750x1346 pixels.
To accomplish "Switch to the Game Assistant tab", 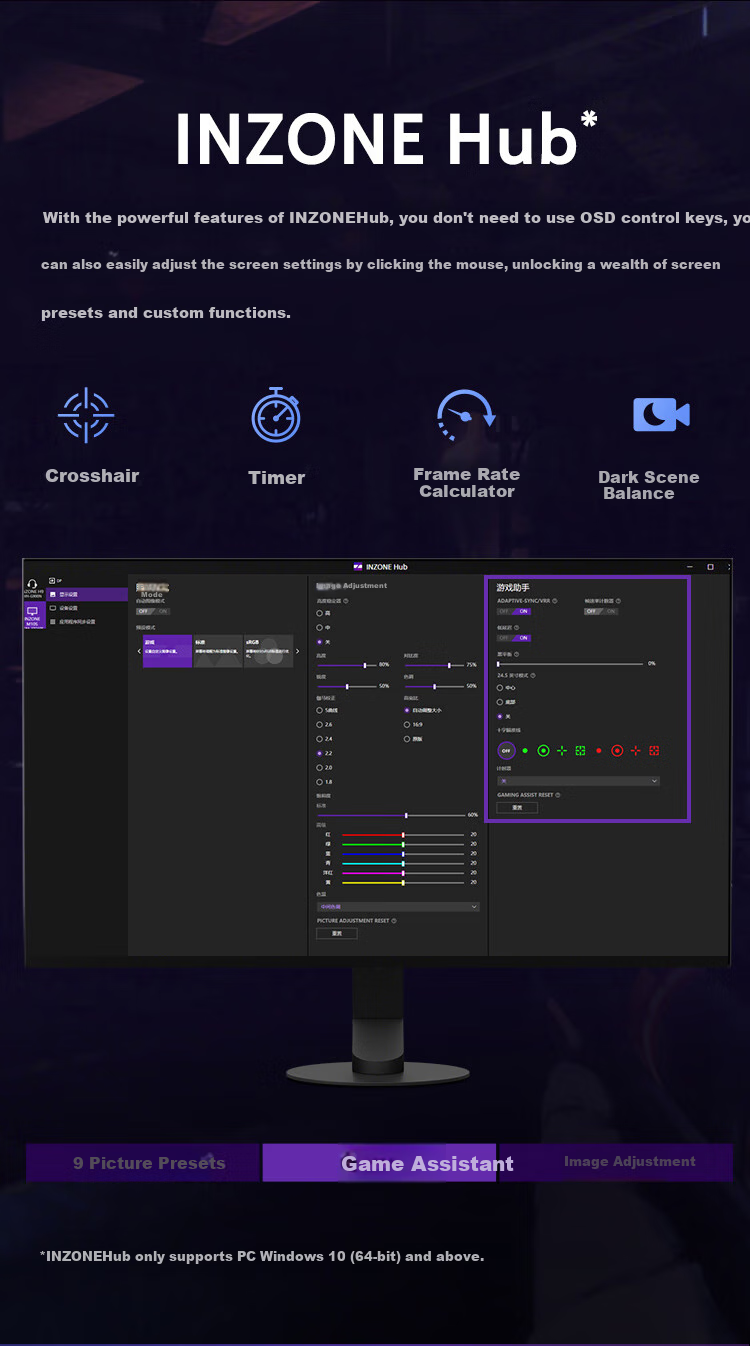I will tap(380, 1163).
